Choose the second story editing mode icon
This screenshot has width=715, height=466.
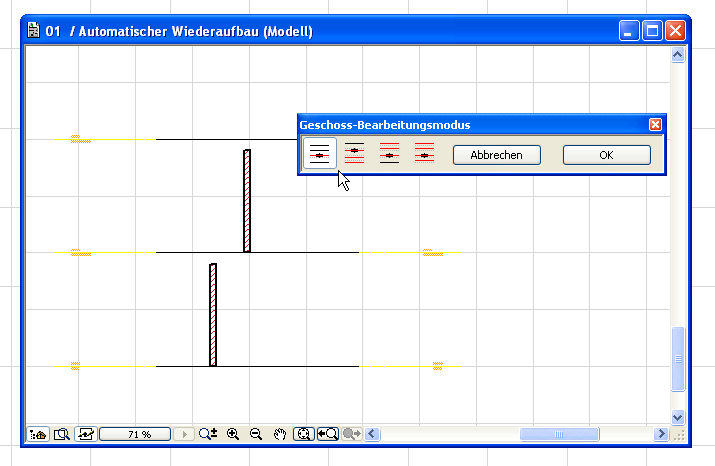point(354,153)
